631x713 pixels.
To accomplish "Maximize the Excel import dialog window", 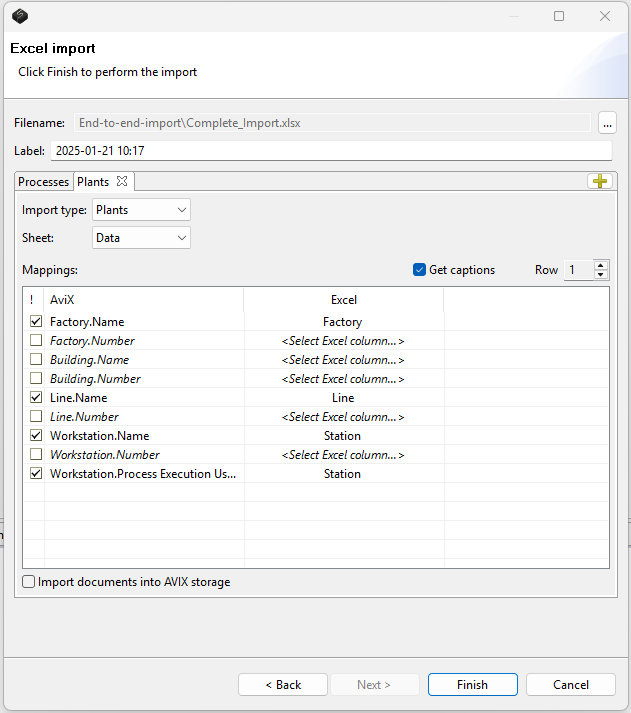I will [559, 16].
